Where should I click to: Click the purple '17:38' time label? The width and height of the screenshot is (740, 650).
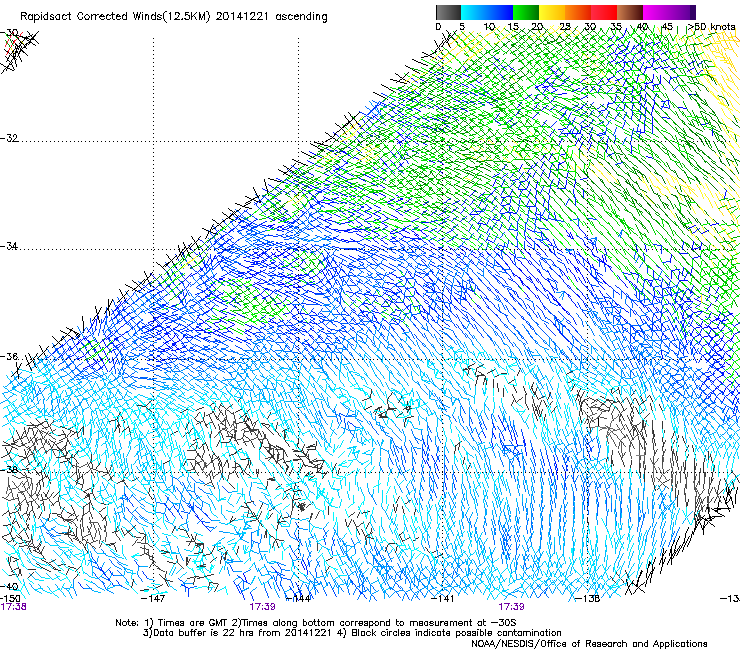pyautogui.click(x=13, y=607)
